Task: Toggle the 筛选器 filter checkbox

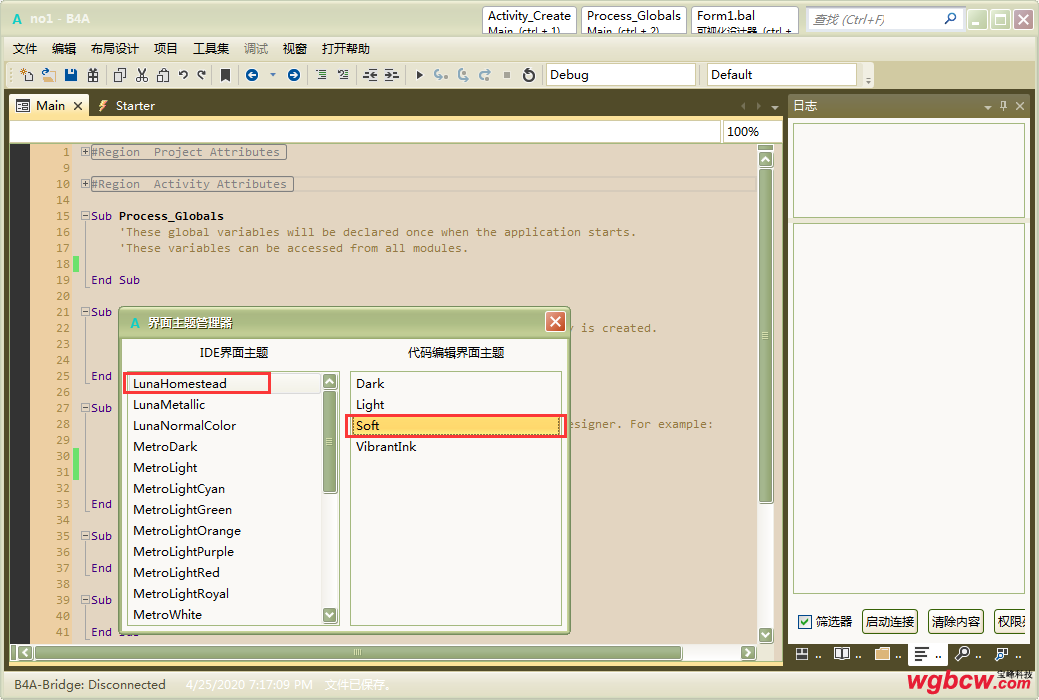Action: pos(804,622)
